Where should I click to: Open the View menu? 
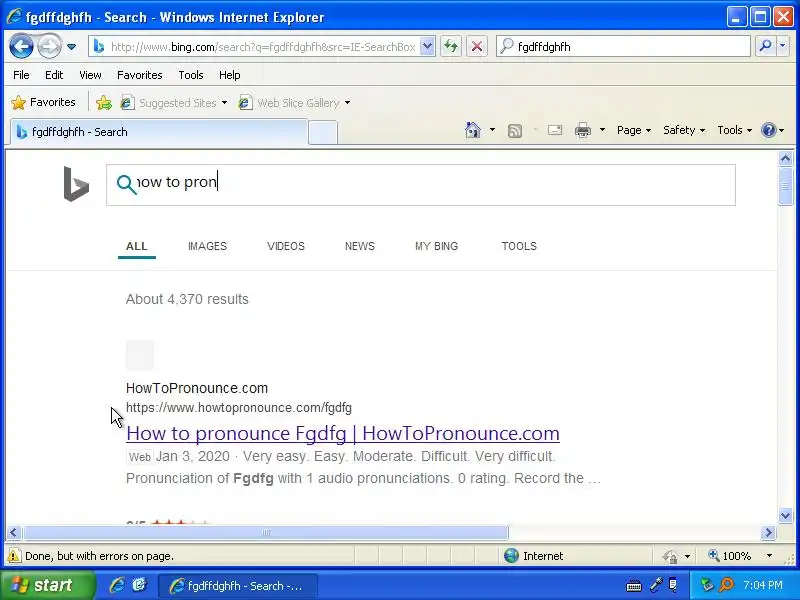(x=90, y=75)
